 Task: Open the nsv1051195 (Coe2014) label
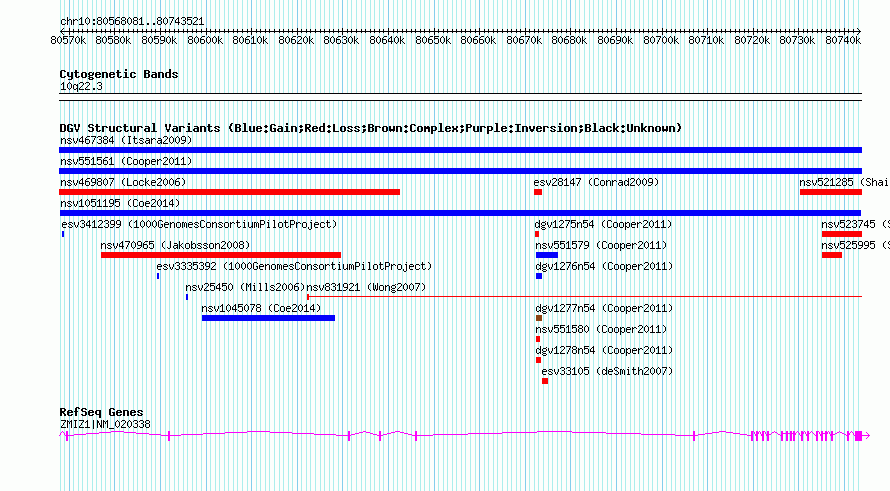(x=120, y=203)
